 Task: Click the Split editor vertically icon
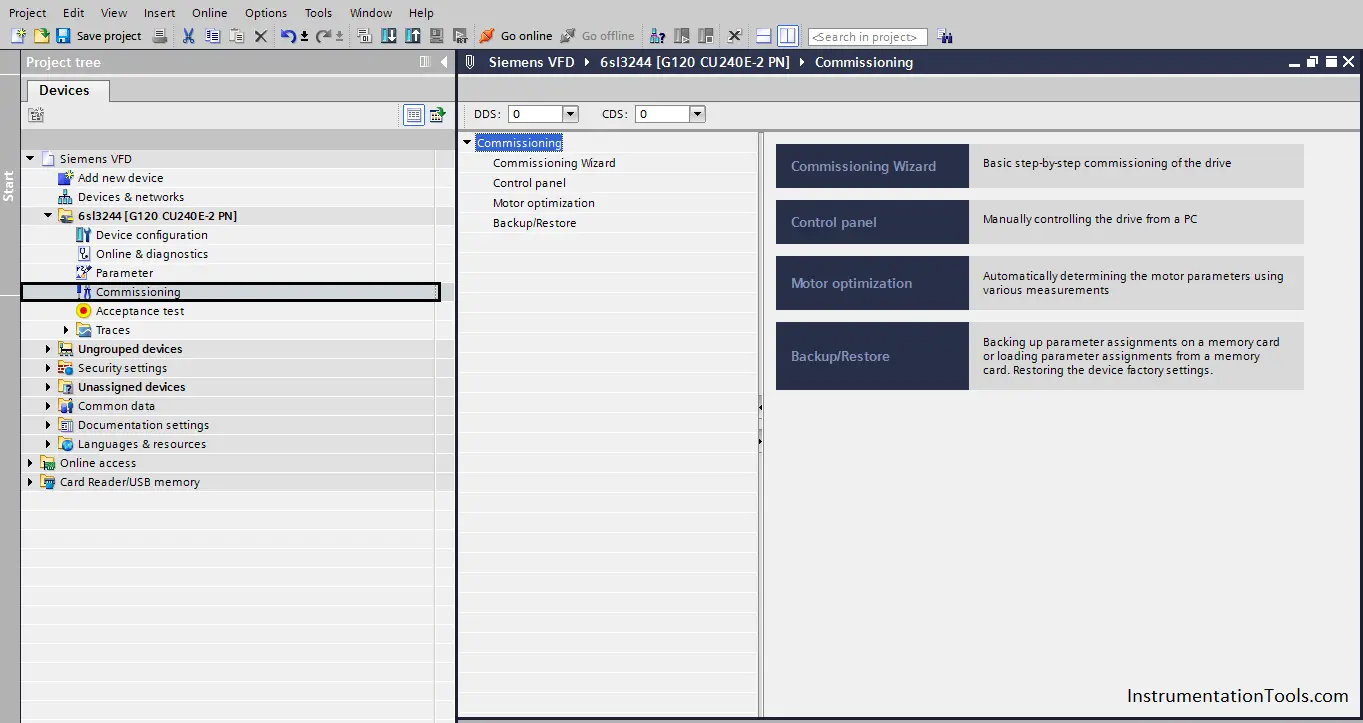click(788, 36)
